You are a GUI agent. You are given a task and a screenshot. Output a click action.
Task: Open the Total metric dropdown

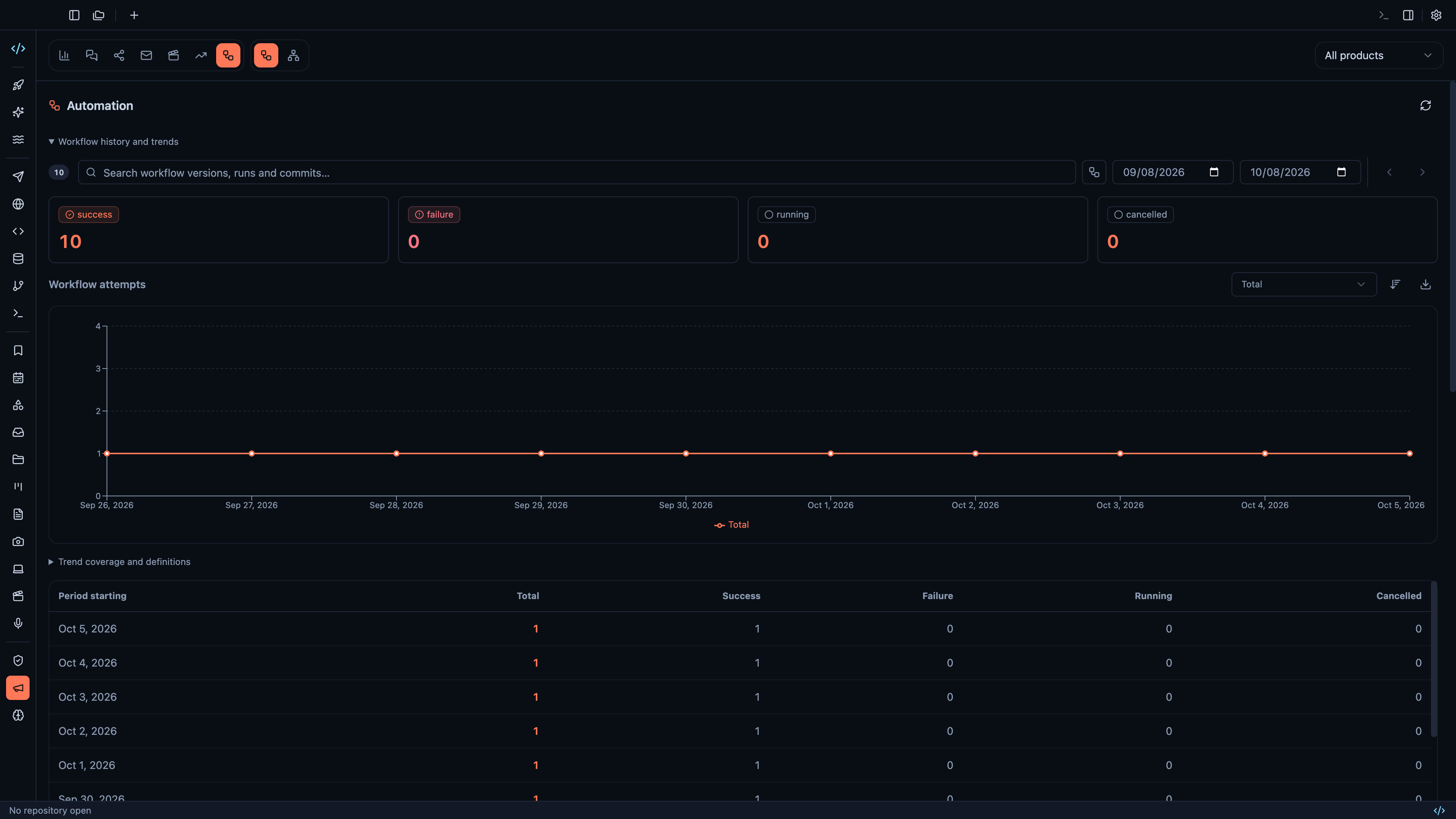[x=1304, y=284]
